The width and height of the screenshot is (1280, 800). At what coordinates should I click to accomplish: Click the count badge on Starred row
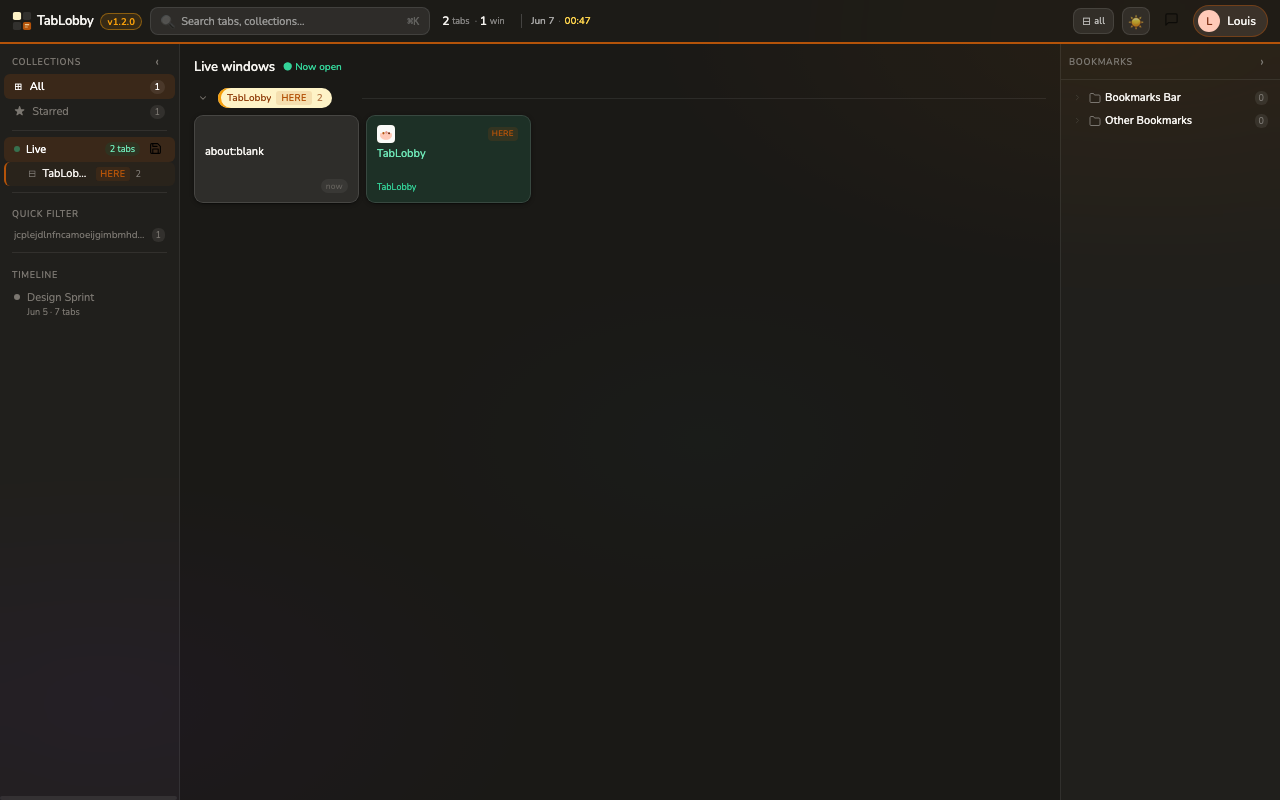point(157,112)
